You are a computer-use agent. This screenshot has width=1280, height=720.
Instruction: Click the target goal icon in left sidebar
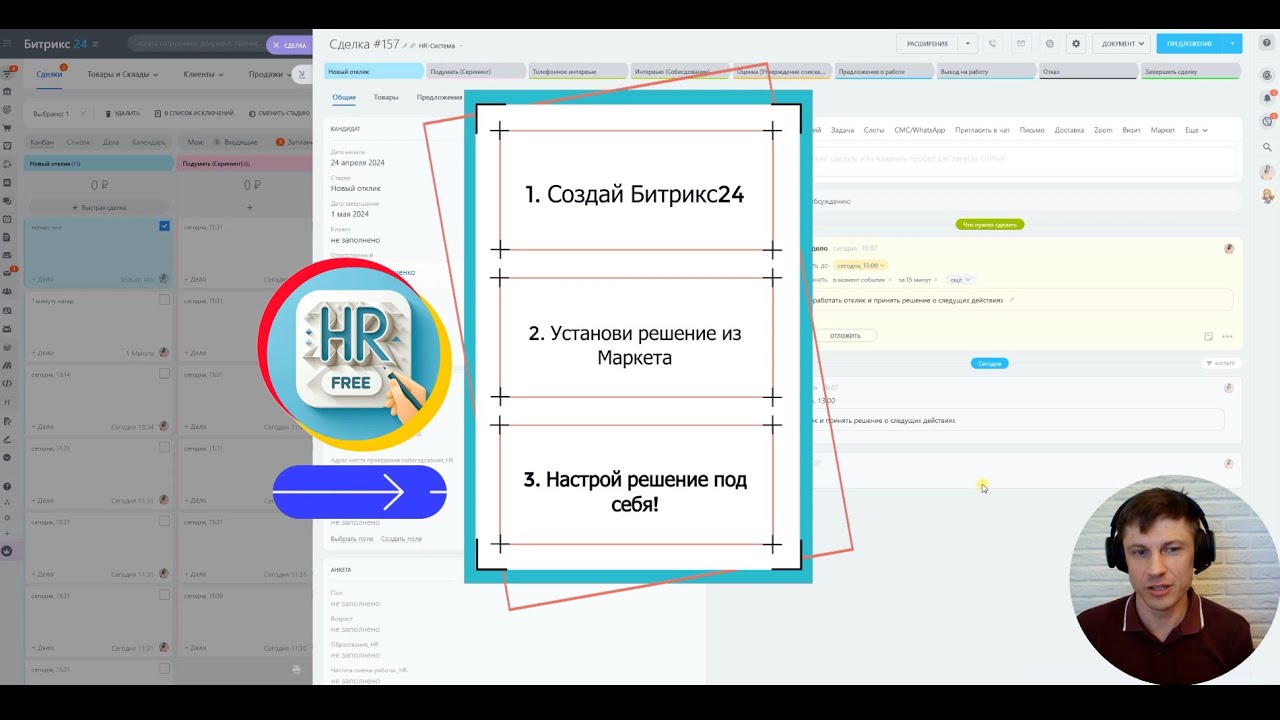click(7, 109)
